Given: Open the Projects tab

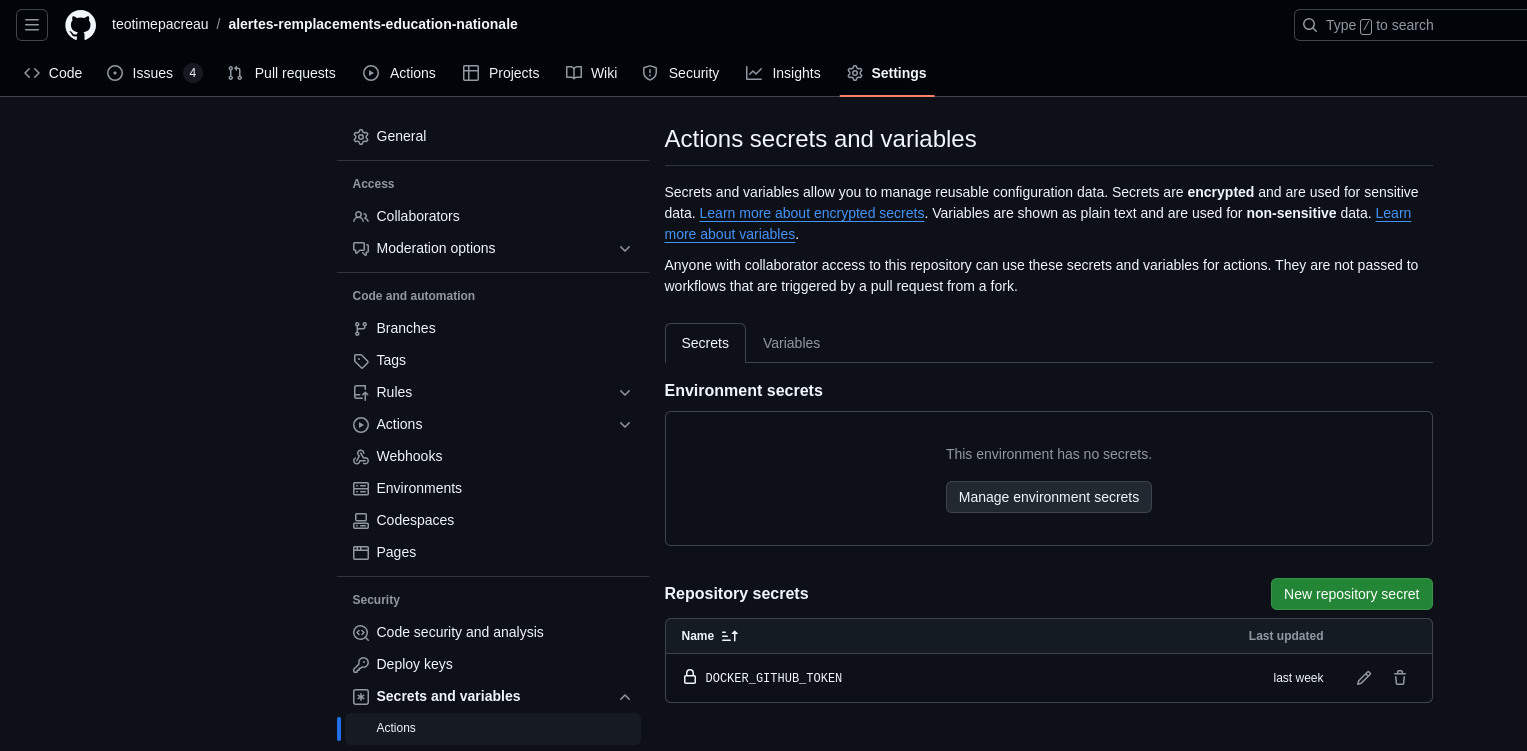Looking at the screenshot, I should [x=501, y=73].
